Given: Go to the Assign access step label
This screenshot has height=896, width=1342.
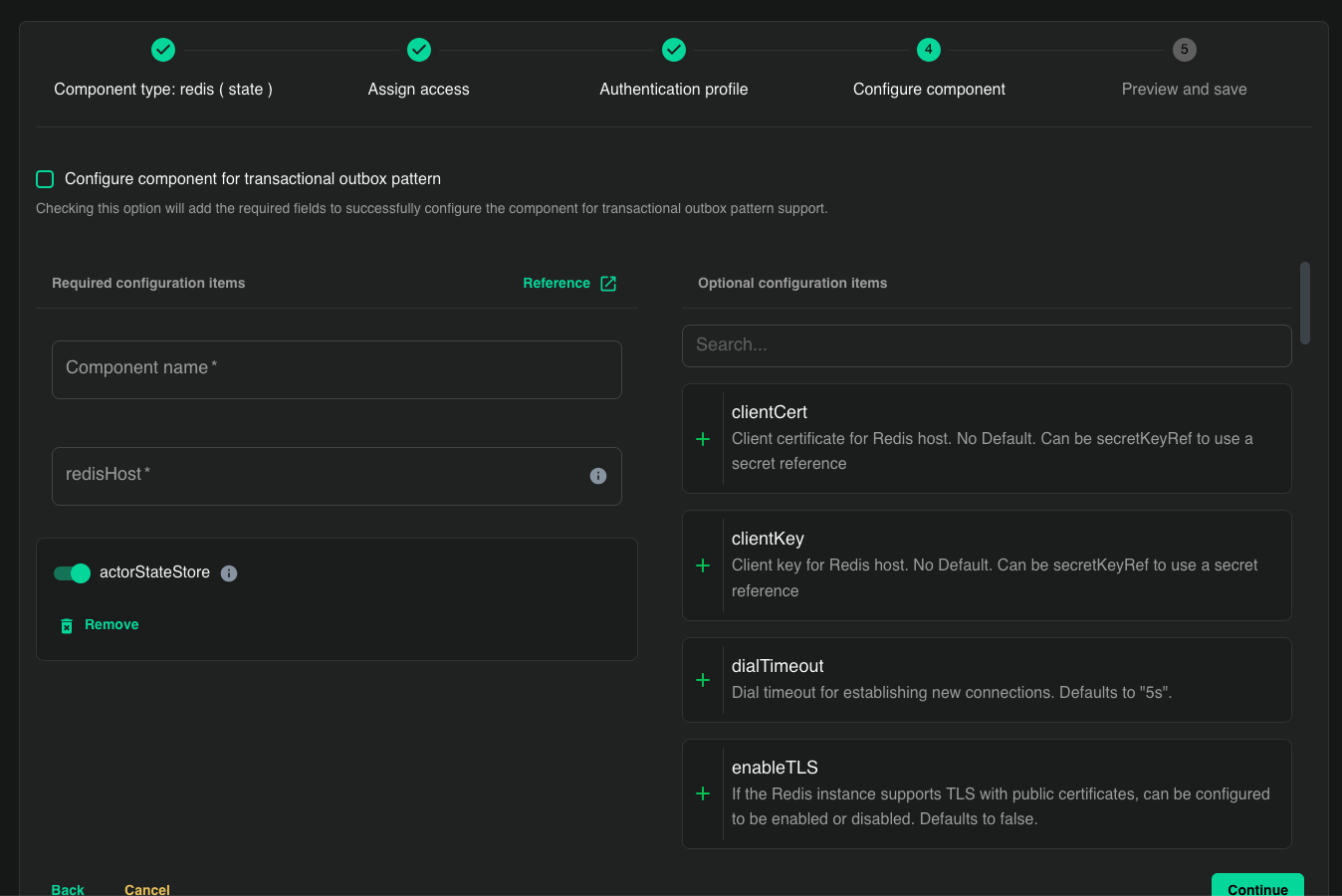Looking at the screenshot, I should [x=419, y=90].
